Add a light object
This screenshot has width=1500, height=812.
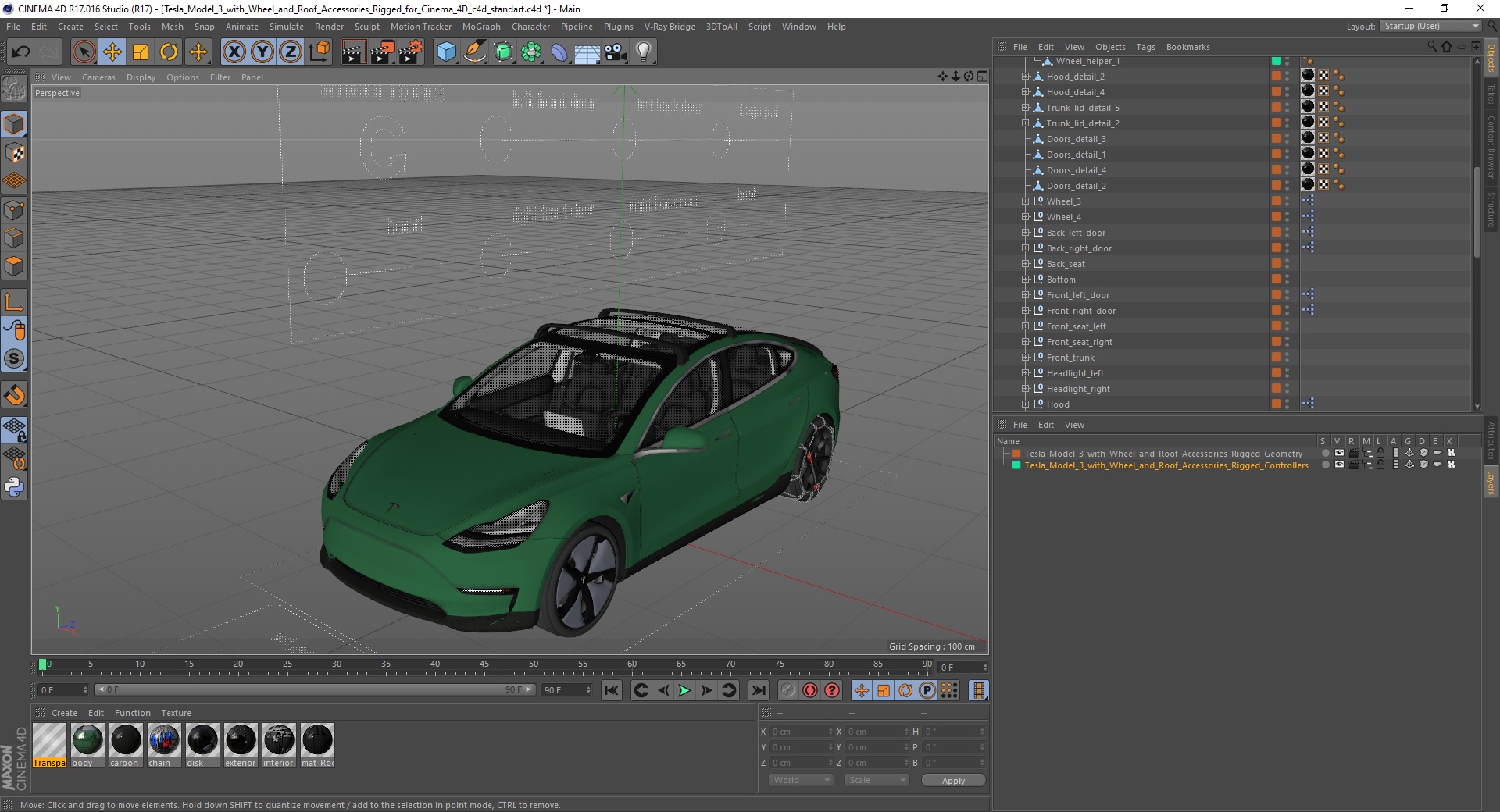[x=644, y=52]
